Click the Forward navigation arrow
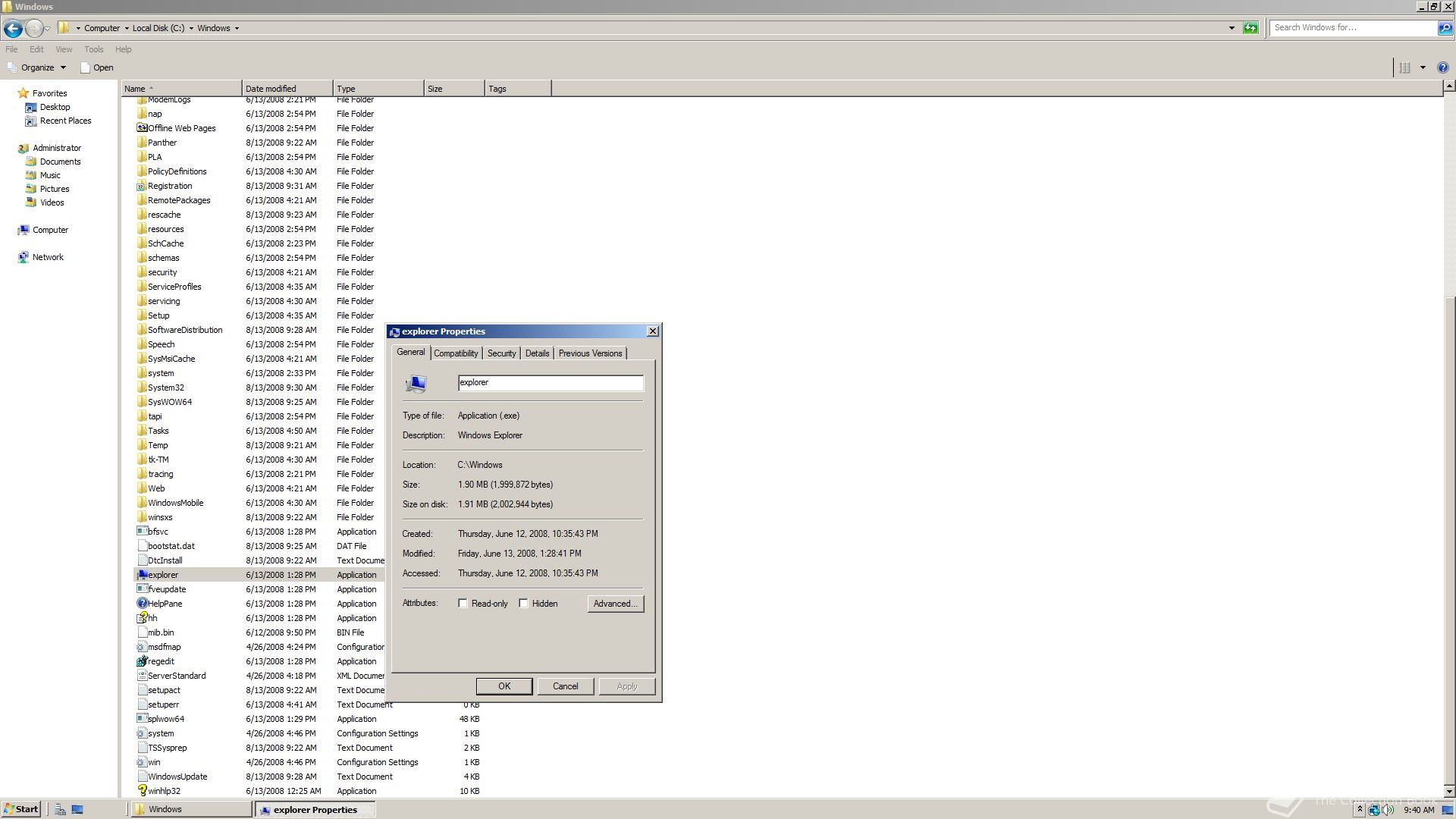 33,28
